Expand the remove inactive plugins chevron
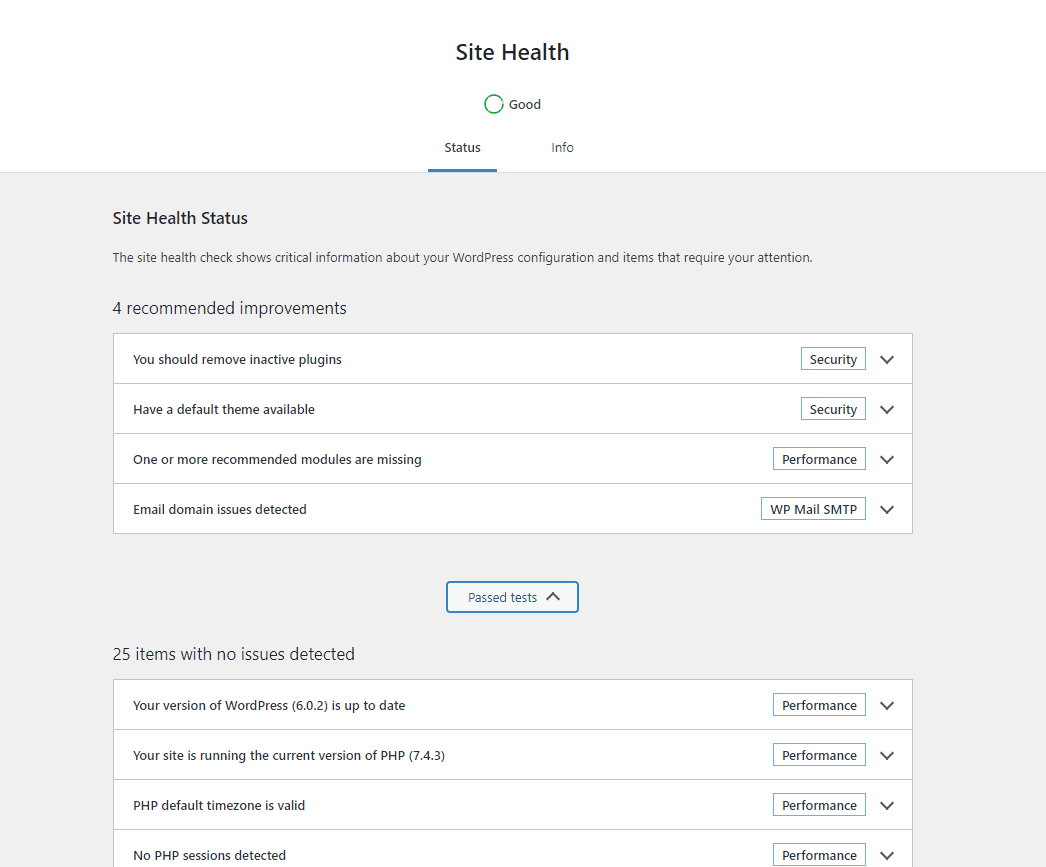The width and height of the screenshot is (1046, 867). point(887,359)
